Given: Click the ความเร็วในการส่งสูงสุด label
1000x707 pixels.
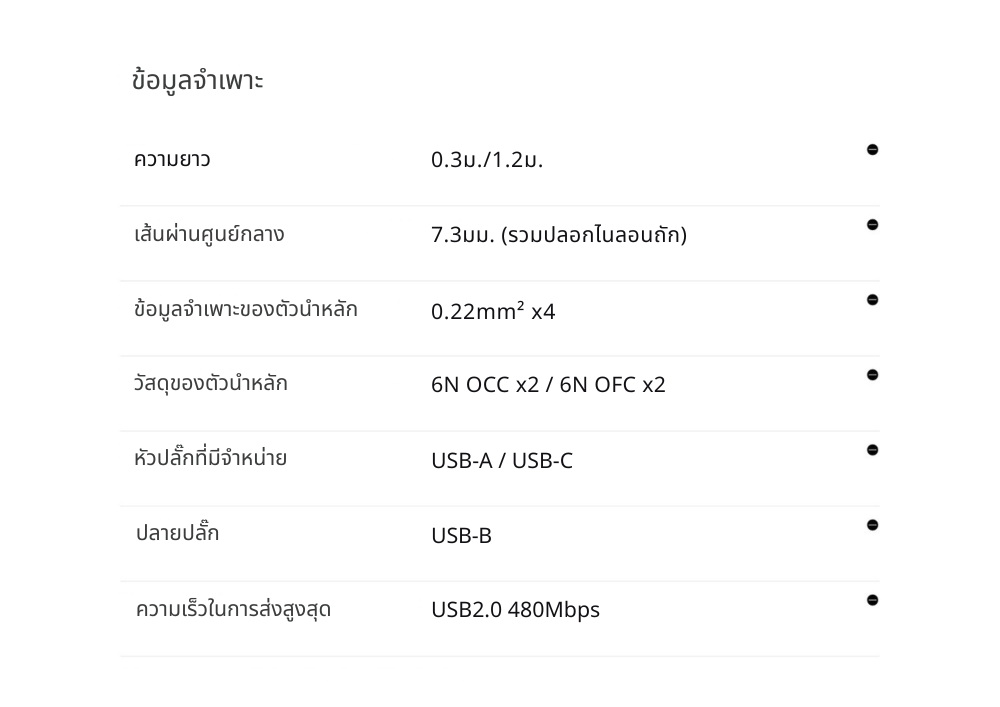Looking at the screenshot, I should point(233,609).
